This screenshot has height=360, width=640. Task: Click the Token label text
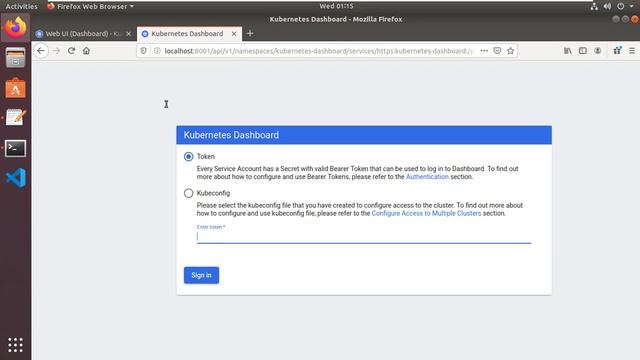(x=206, y=157)
